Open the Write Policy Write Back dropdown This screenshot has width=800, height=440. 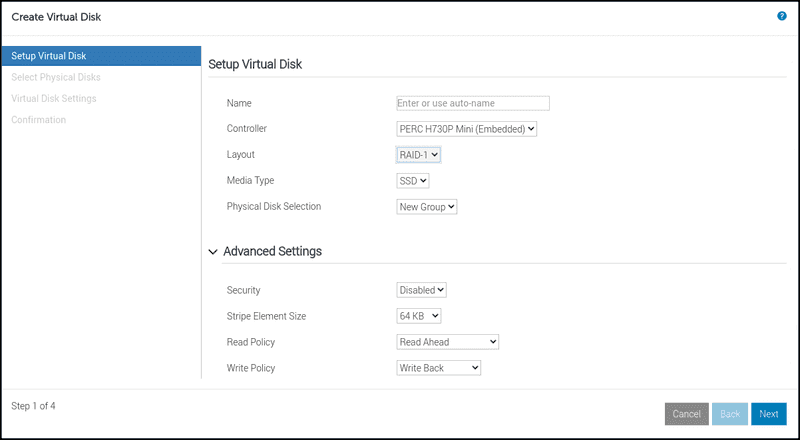pos(439,368)
